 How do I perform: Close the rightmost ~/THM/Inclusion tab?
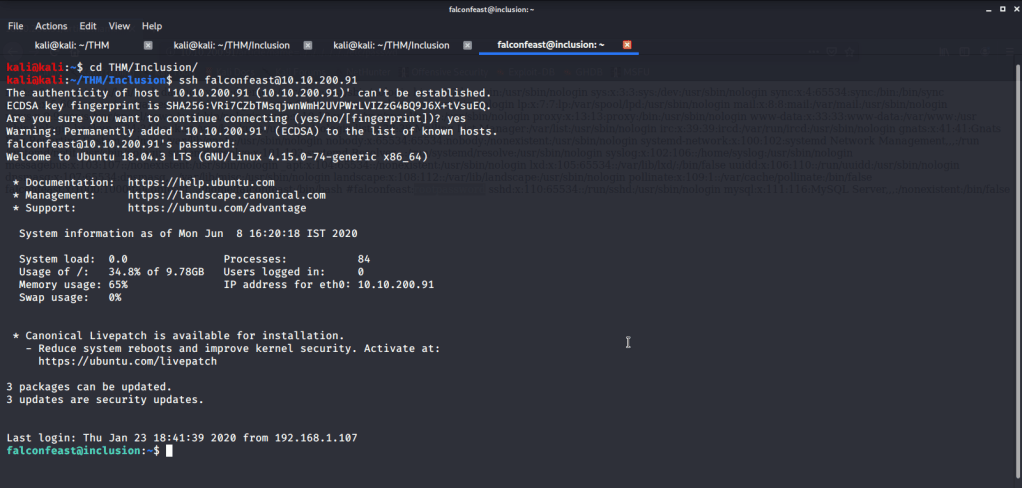click(468, 45)
